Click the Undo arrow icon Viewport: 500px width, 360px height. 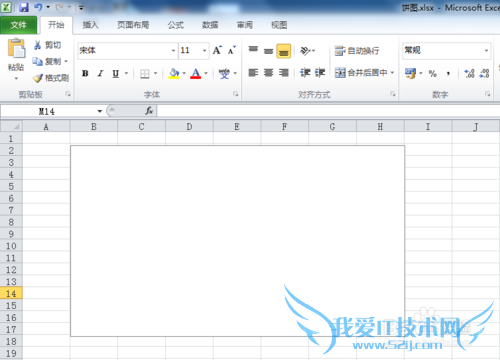click(38, 7)
